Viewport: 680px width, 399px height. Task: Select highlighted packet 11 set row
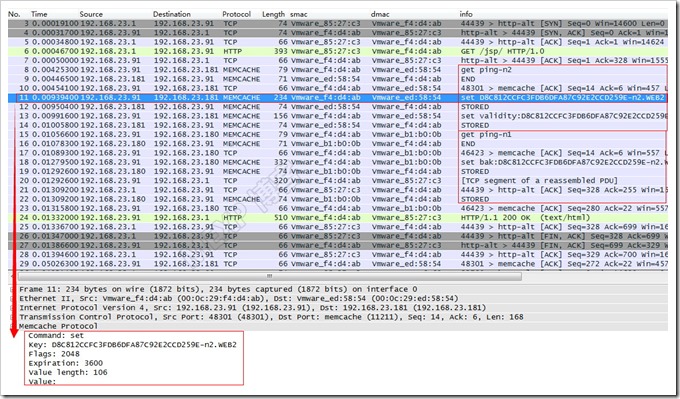(x=338, y=98)
